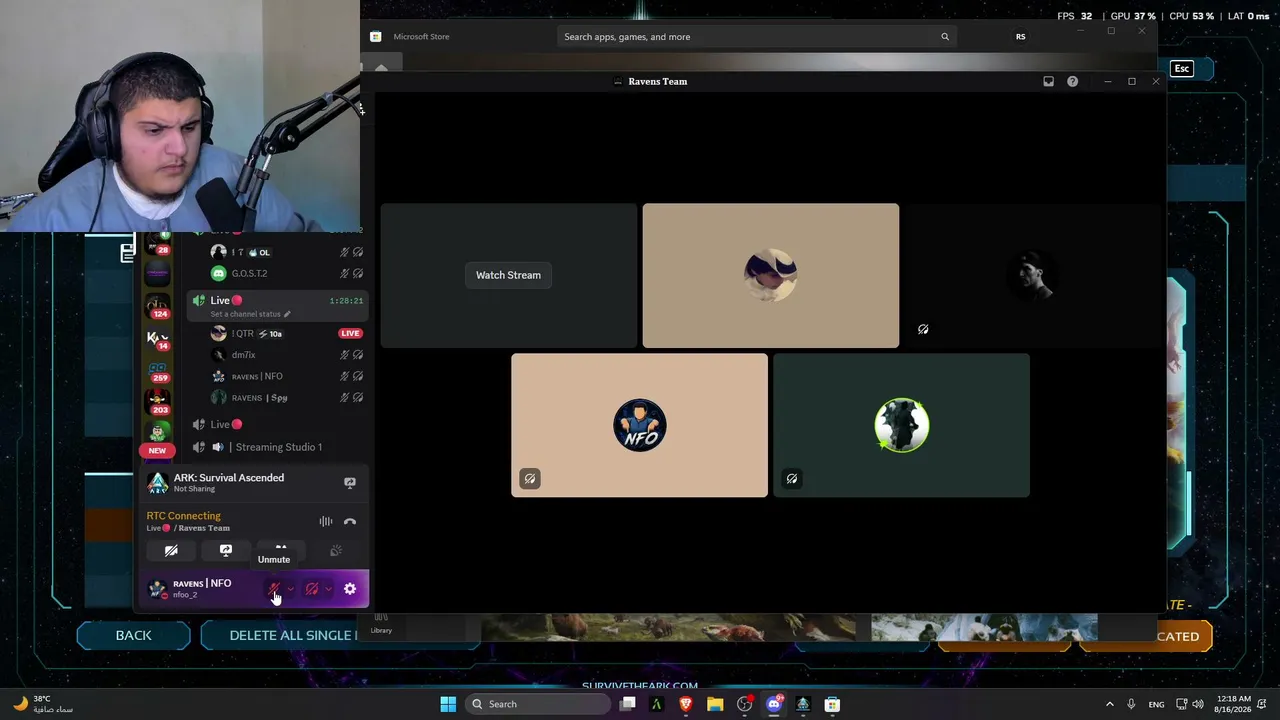Open File Explorer from taskbar
Viewport: 1280px width, 720px height.
click(715, 704)
